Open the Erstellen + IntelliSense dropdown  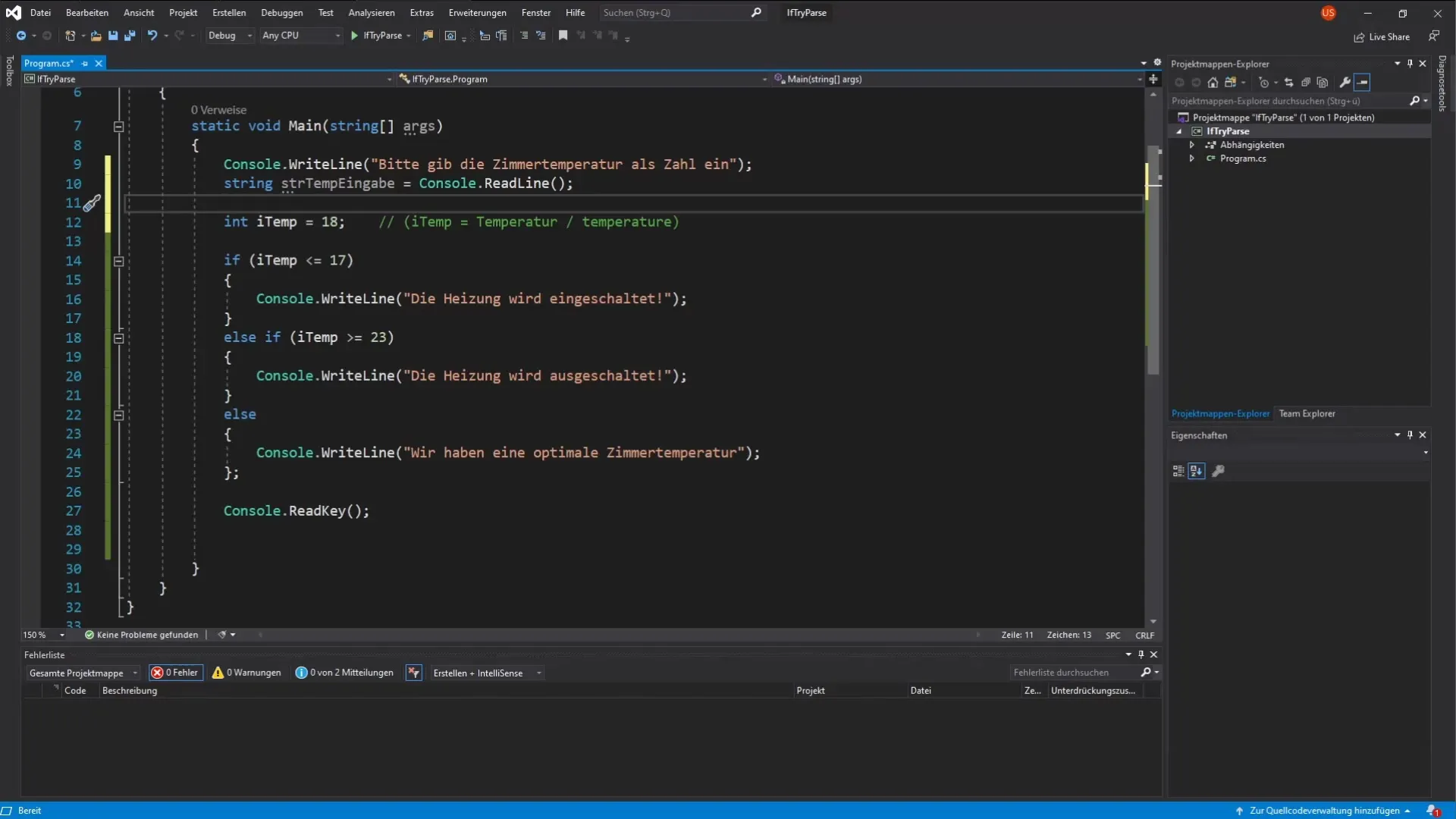tap(487, 673)
